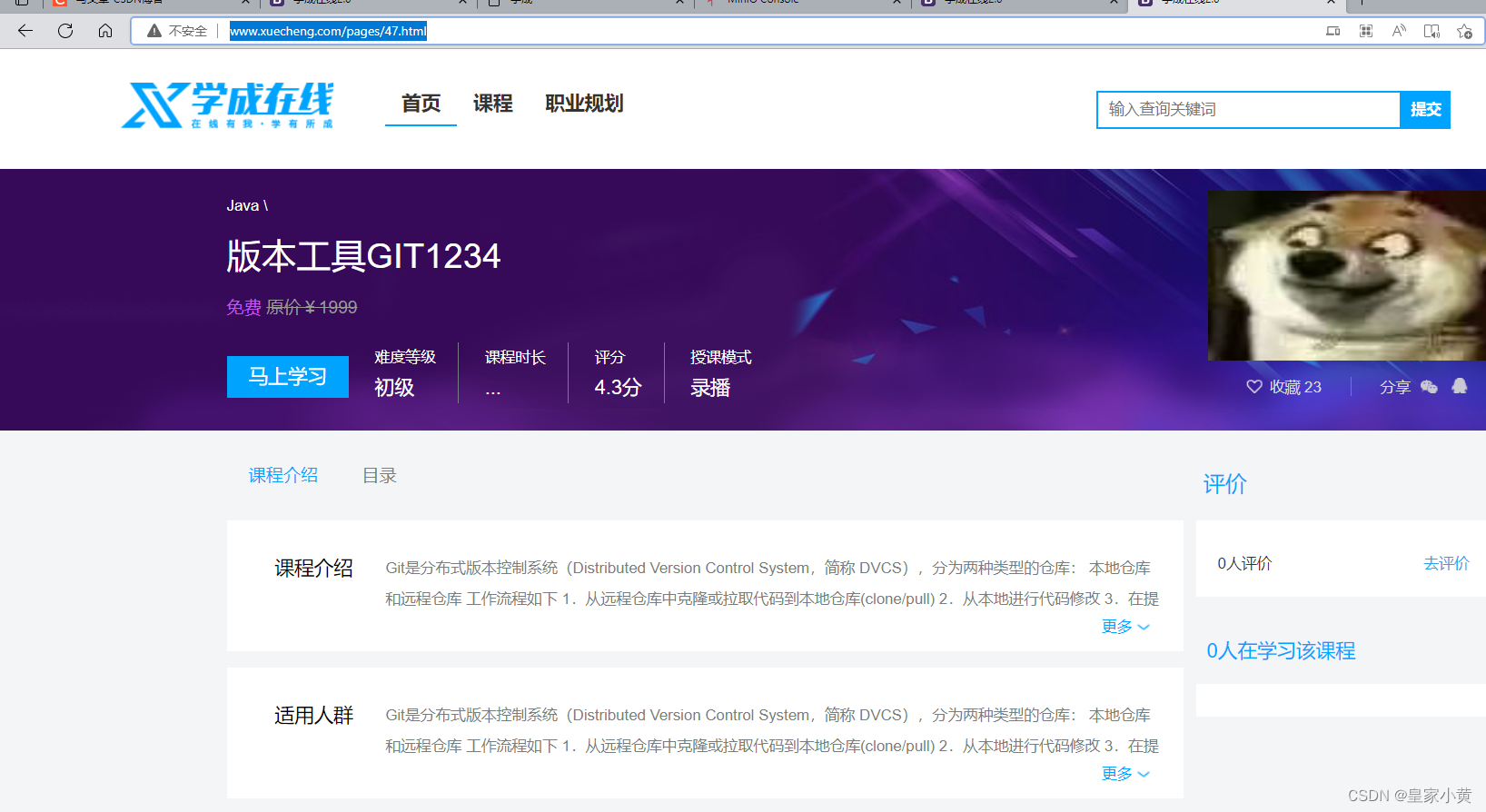
Task: Switch to the 课程介绍 tab
Action: pos(283,475)
